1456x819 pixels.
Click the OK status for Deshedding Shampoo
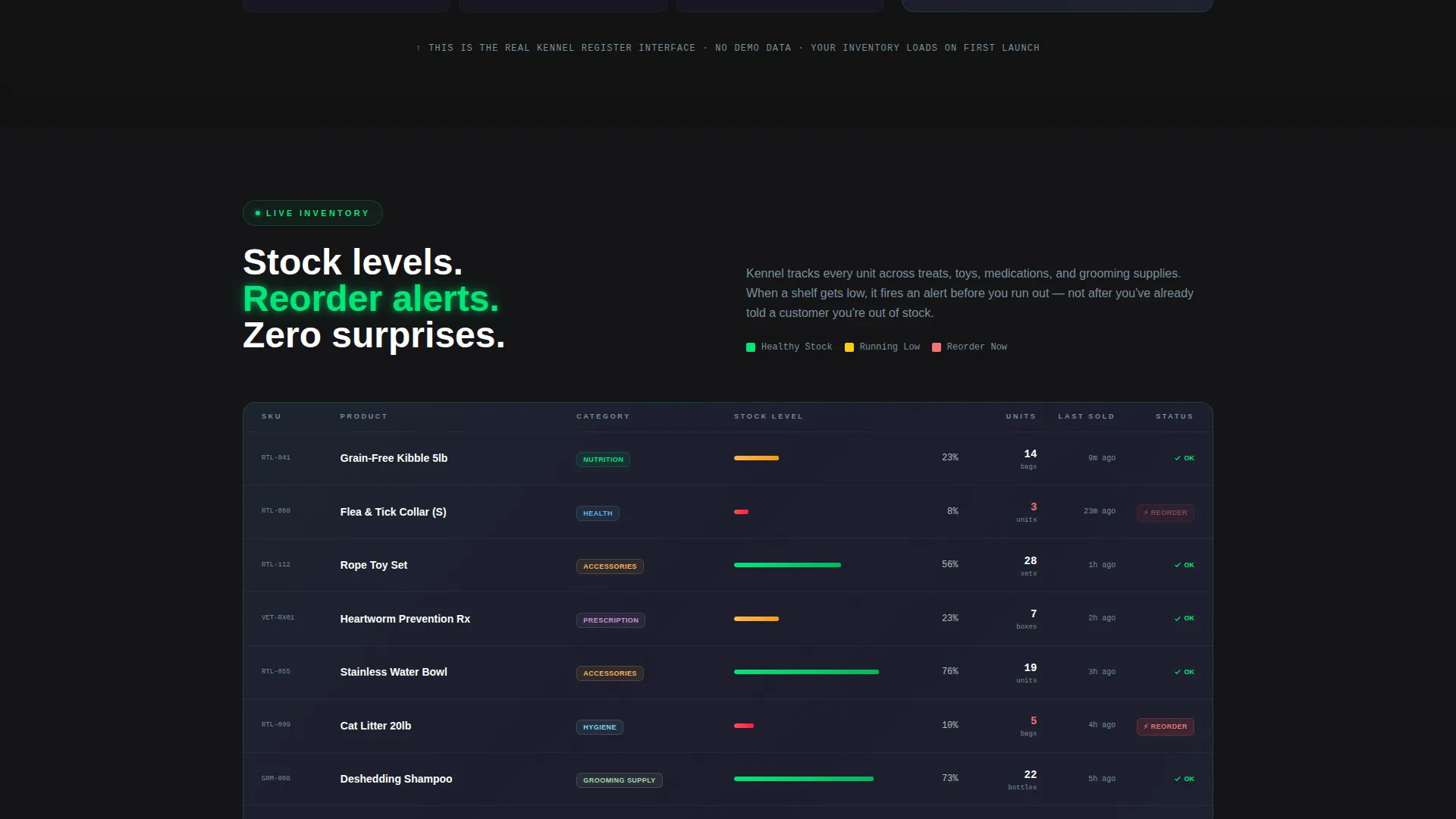click(1185, 779)
